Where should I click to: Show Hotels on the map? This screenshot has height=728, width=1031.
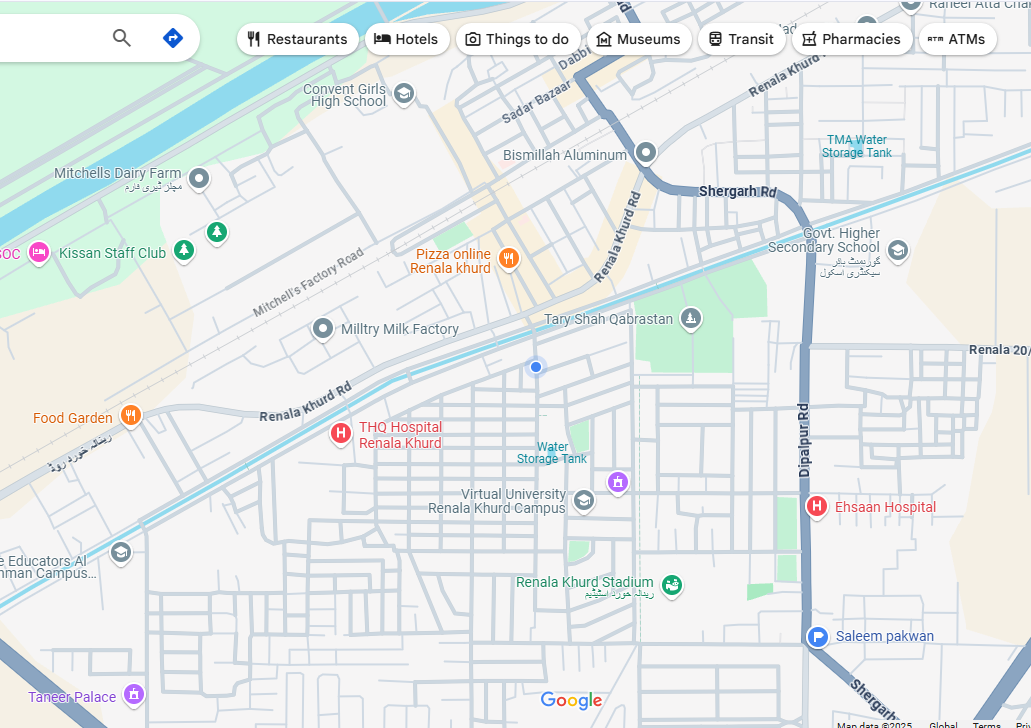coord(406,39)
